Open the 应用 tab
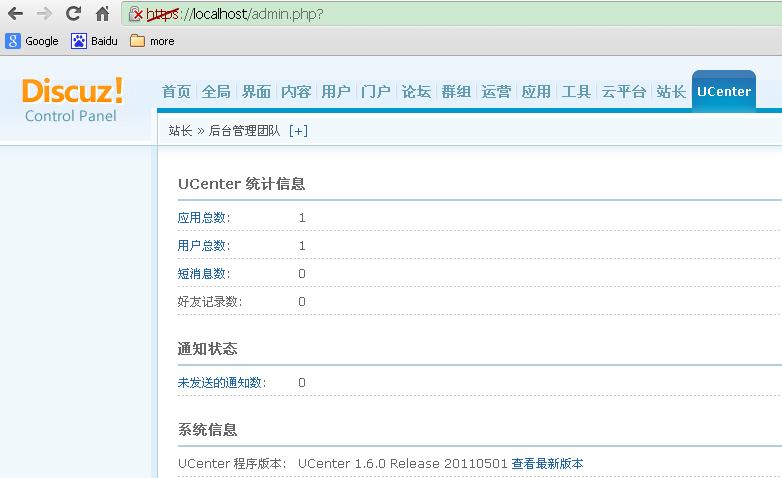The image size is (782, 478). tap(536, 91)
